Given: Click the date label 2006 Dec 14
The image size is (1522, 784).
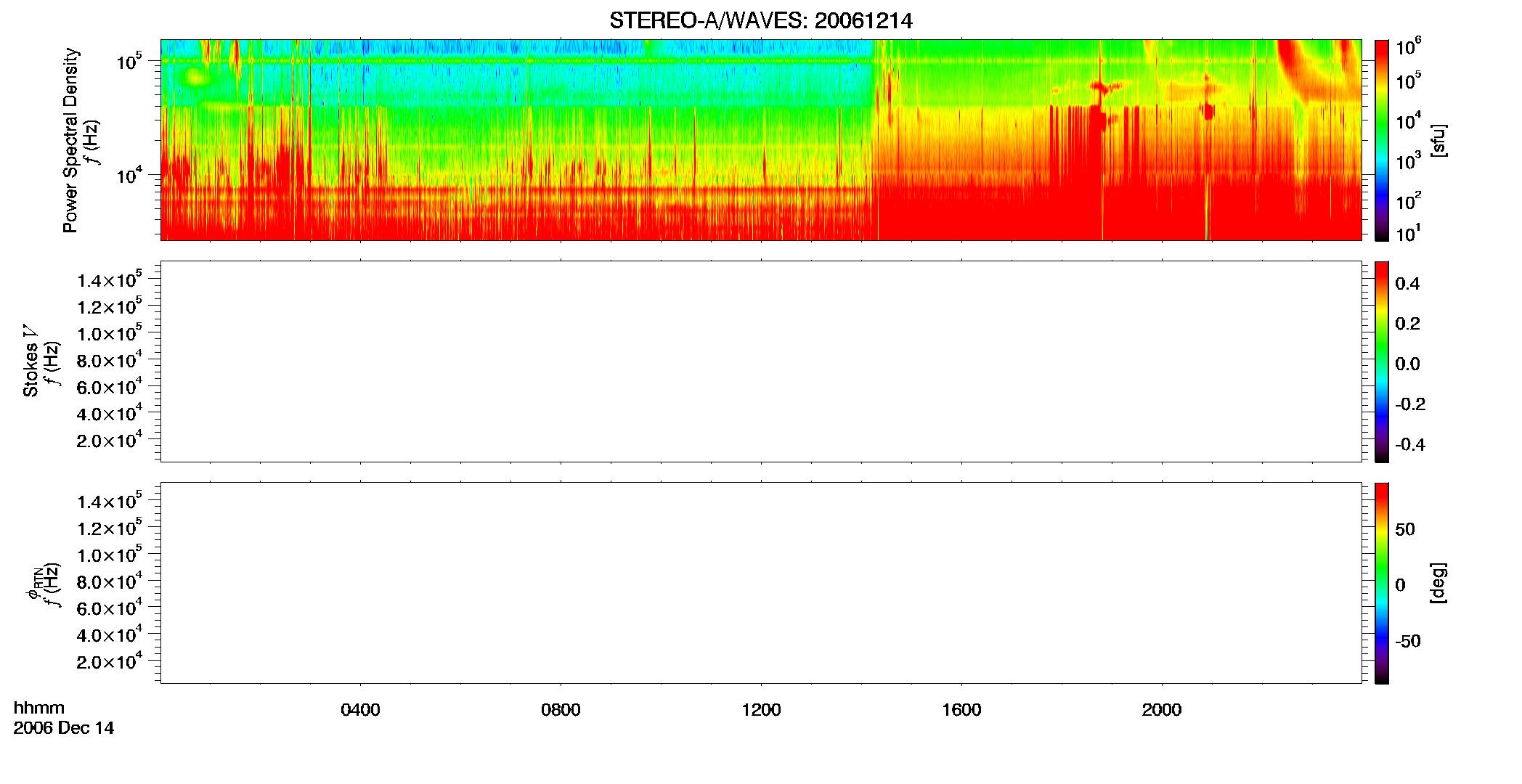Looking at the screenshot, I should point(64,728).
